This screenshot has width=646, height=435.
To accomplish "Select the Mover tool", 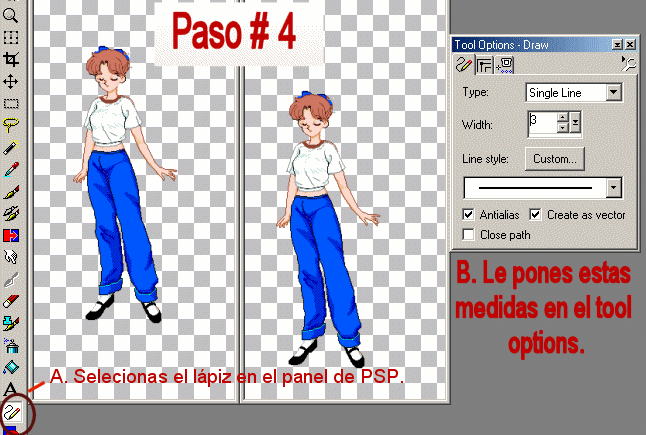I will [x=11, y=81].
